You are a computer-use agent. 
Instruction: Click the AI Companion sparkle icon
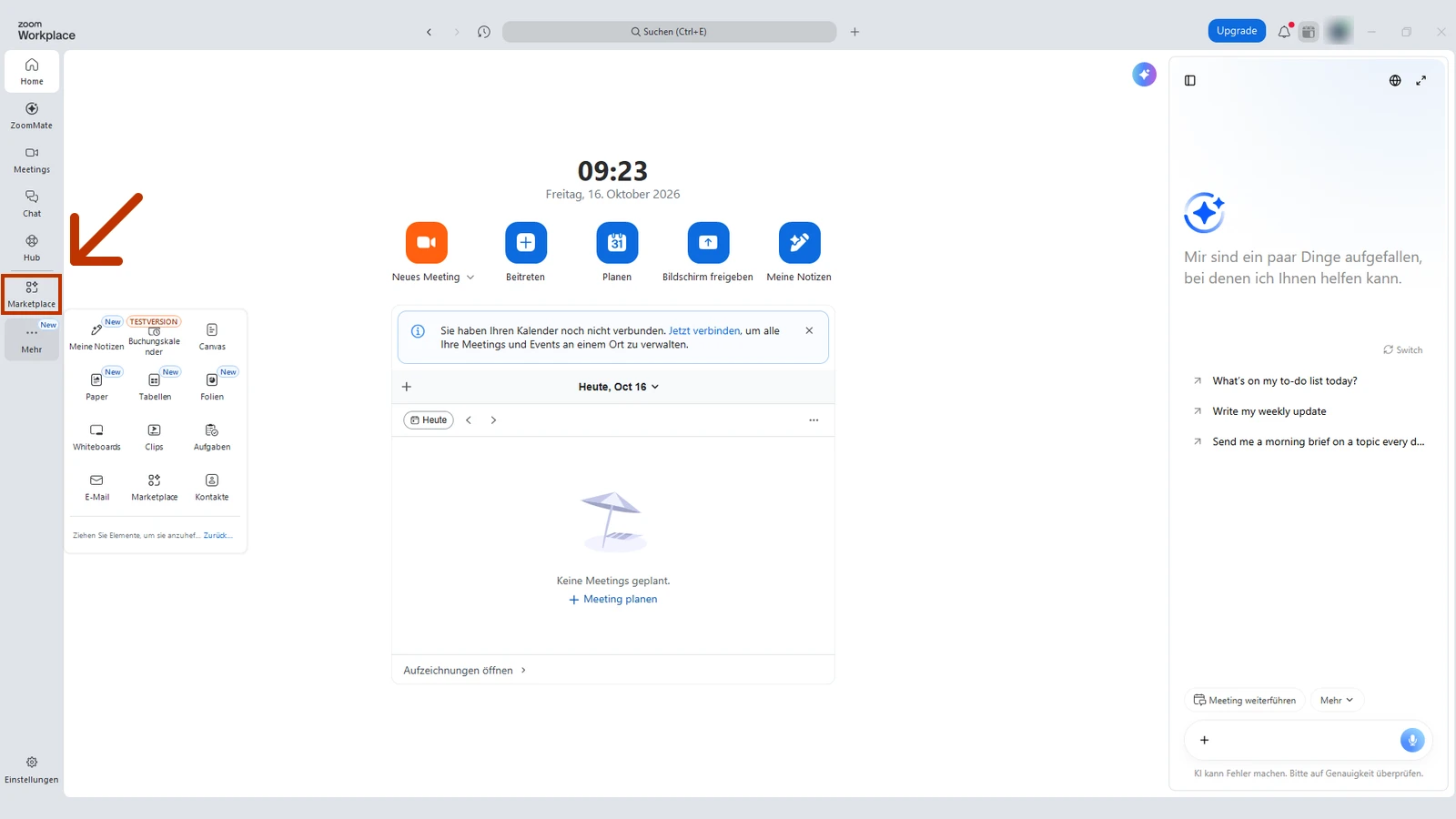coord(1144,75)
